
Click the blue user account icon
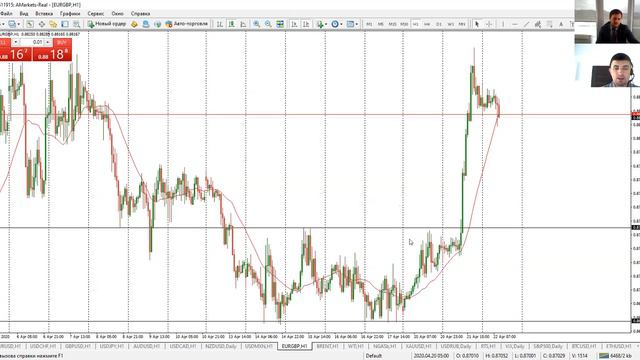(x=146, y=24)
